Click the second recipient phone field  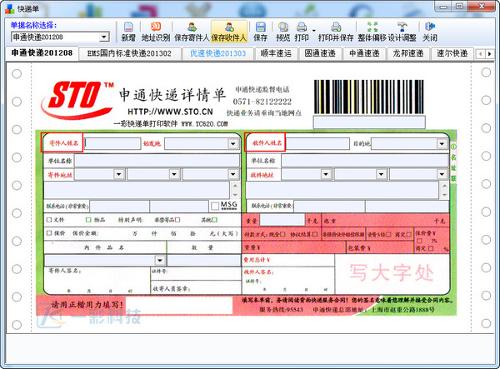point(407,207)
